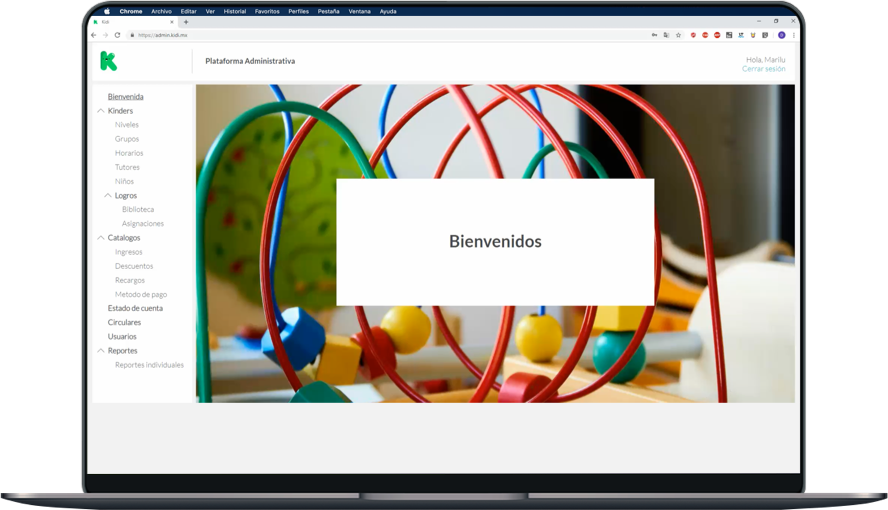Open the Favoritos menu

click(267, 11)
